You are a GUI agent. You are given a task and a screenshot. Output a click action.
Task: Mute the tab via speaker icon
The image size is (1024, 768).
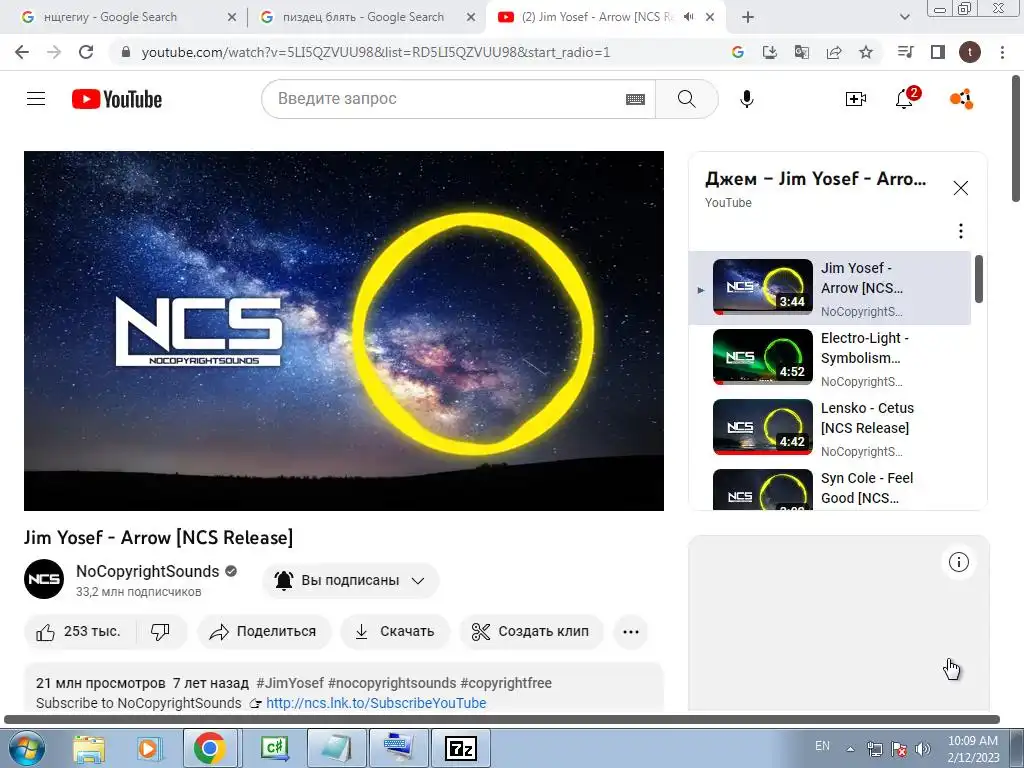(688, 17)
